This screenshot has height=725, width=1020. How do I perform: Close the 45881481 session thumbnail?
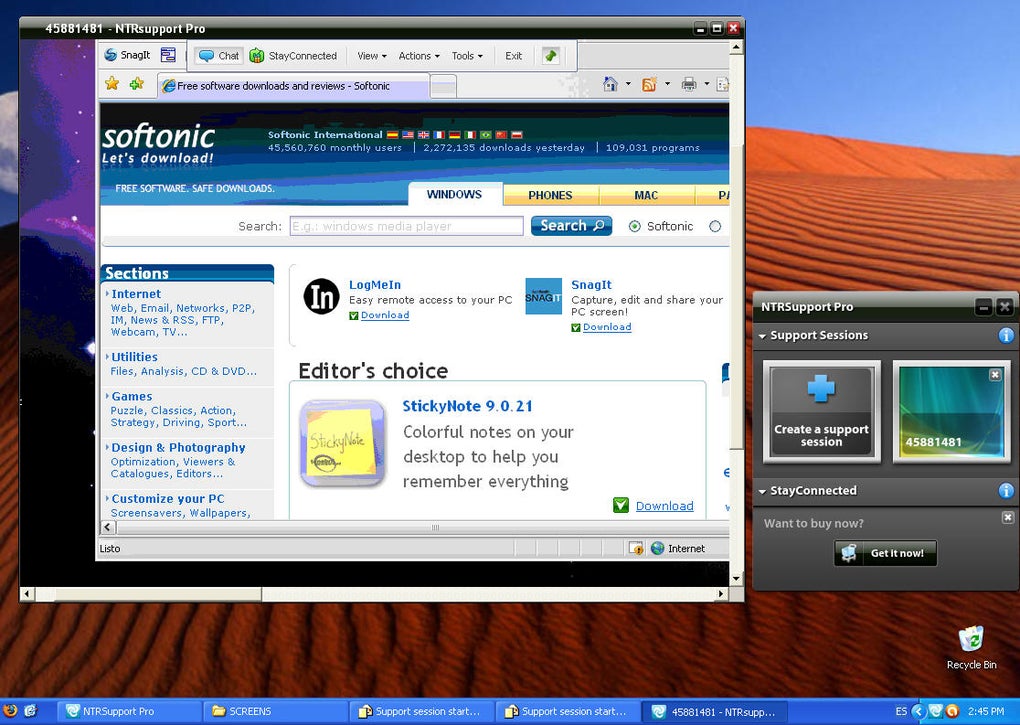(x=995, y=375)
